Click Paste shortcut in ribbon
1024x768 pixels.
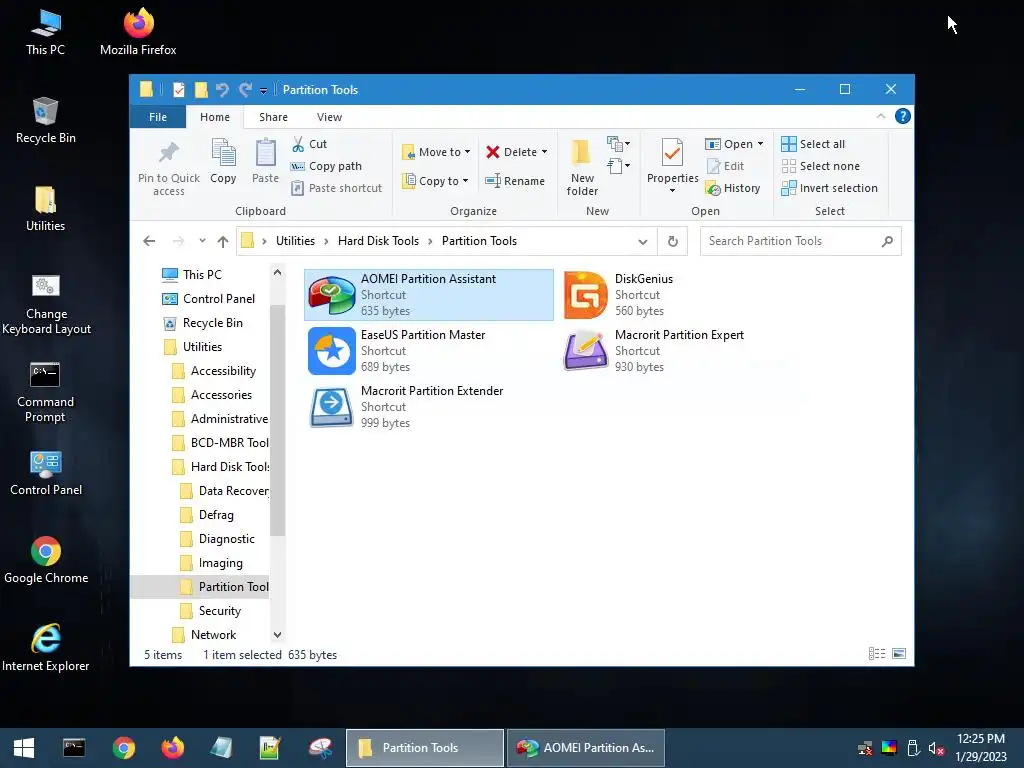point(337,188)
